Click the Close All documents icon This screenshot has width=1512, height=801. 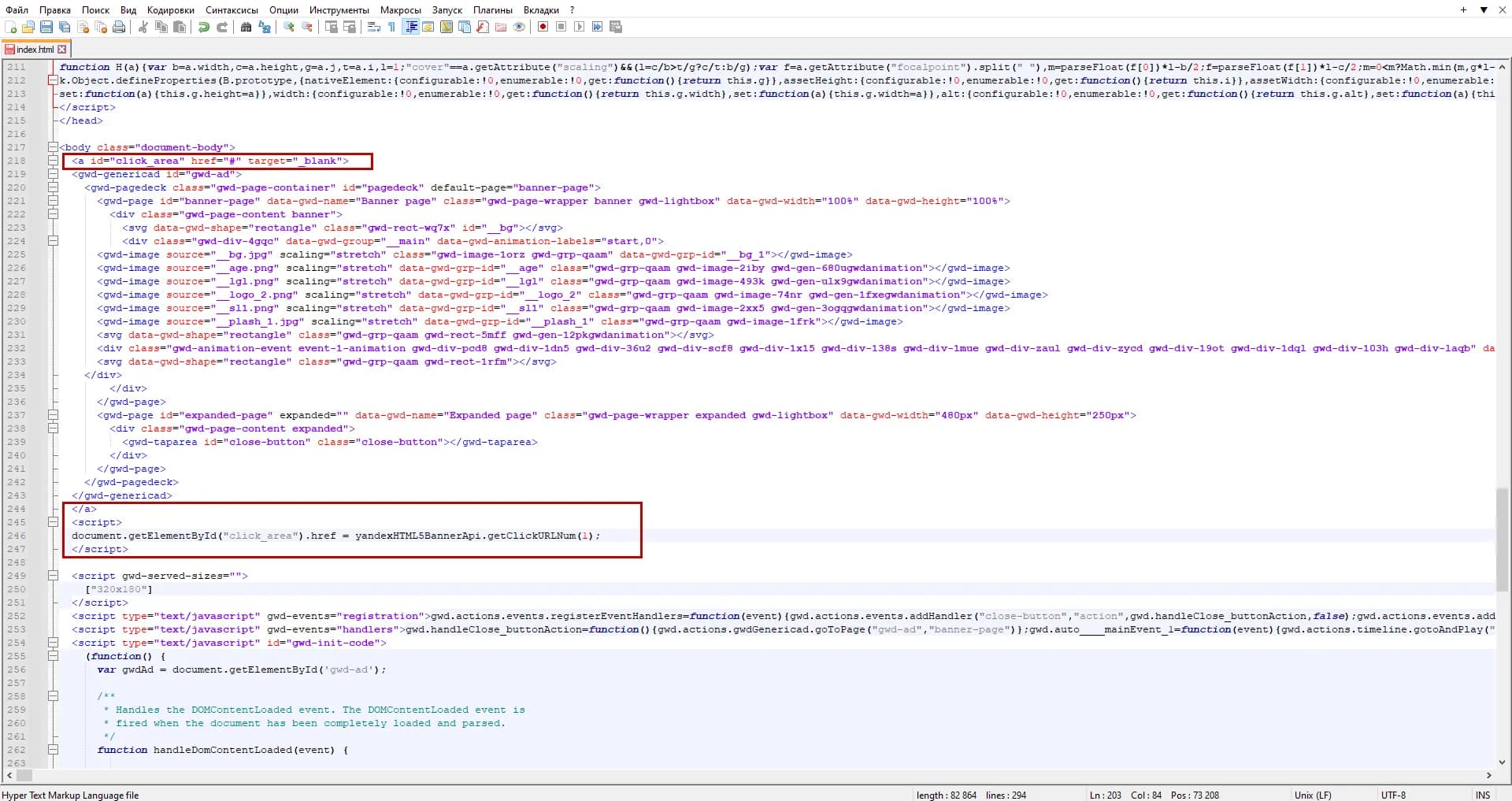[x=101, y=28]
